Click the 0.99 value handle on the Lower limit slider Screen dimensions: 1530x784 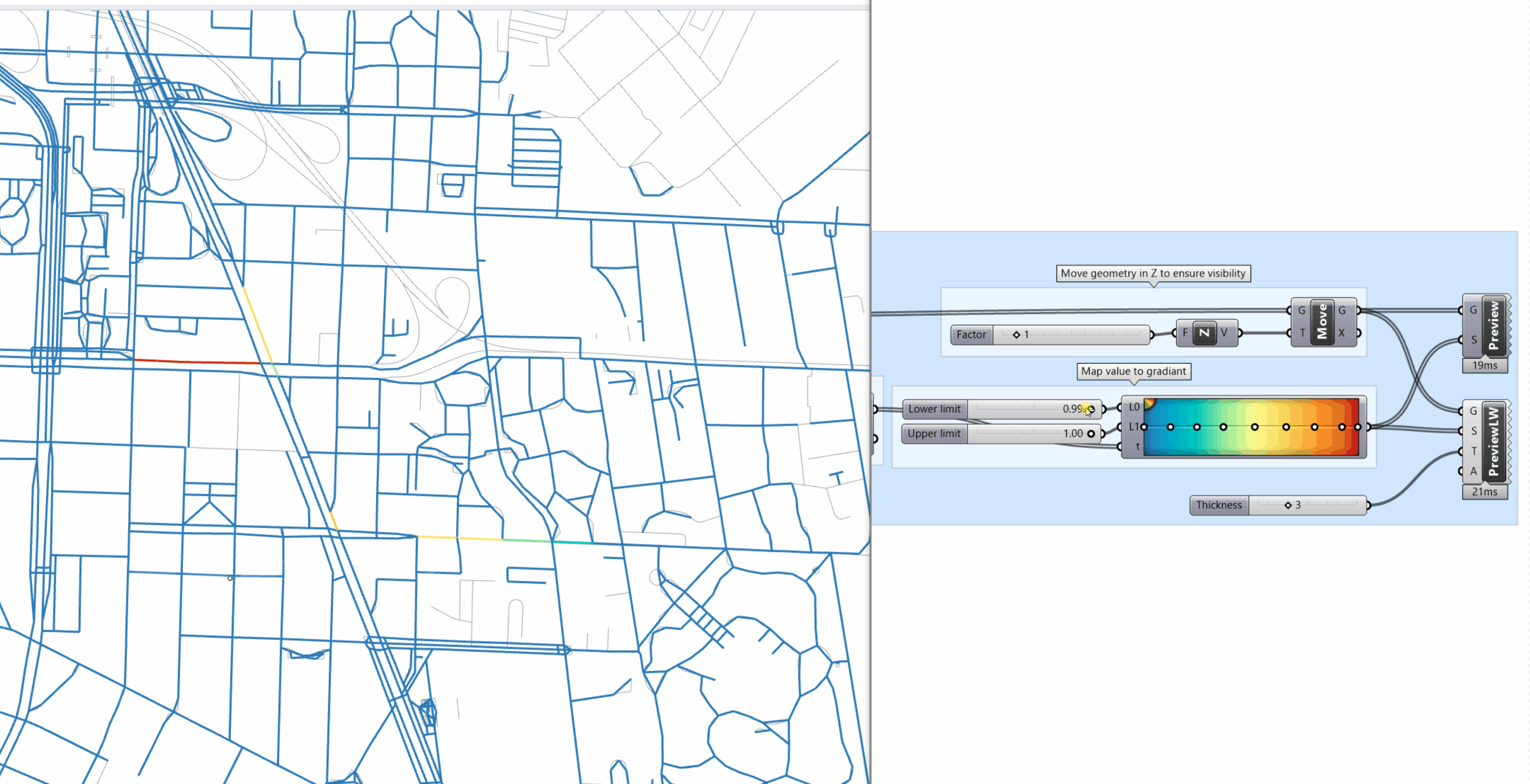click(1091, 409)
